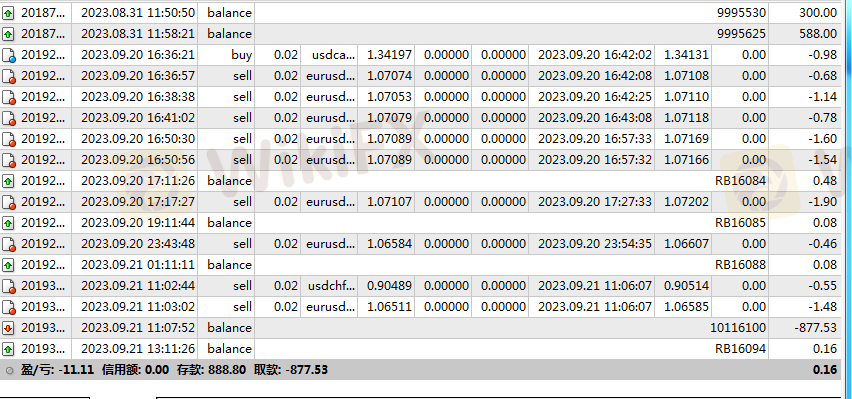This screenshot has height=399, width=852.
Task: Click close price 0.90514
Action: (686, 285)
